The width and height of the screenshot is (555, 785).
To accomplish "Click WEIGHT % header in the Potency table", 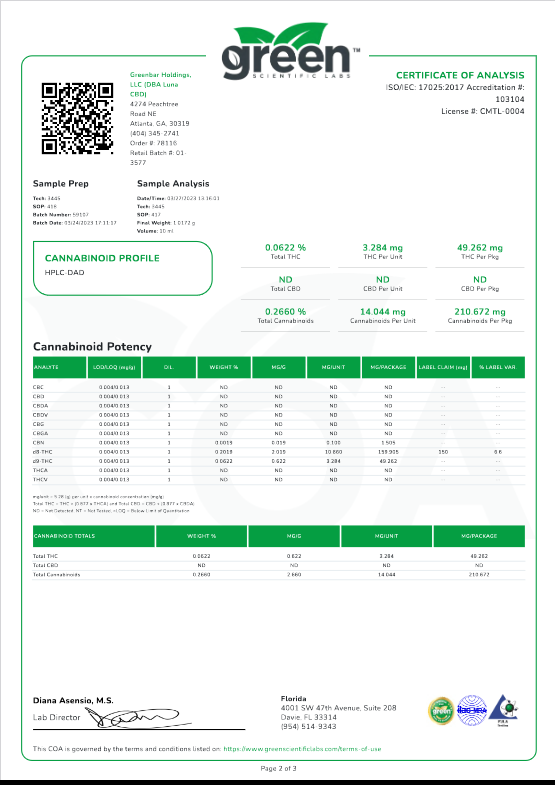I will [224, 367].
